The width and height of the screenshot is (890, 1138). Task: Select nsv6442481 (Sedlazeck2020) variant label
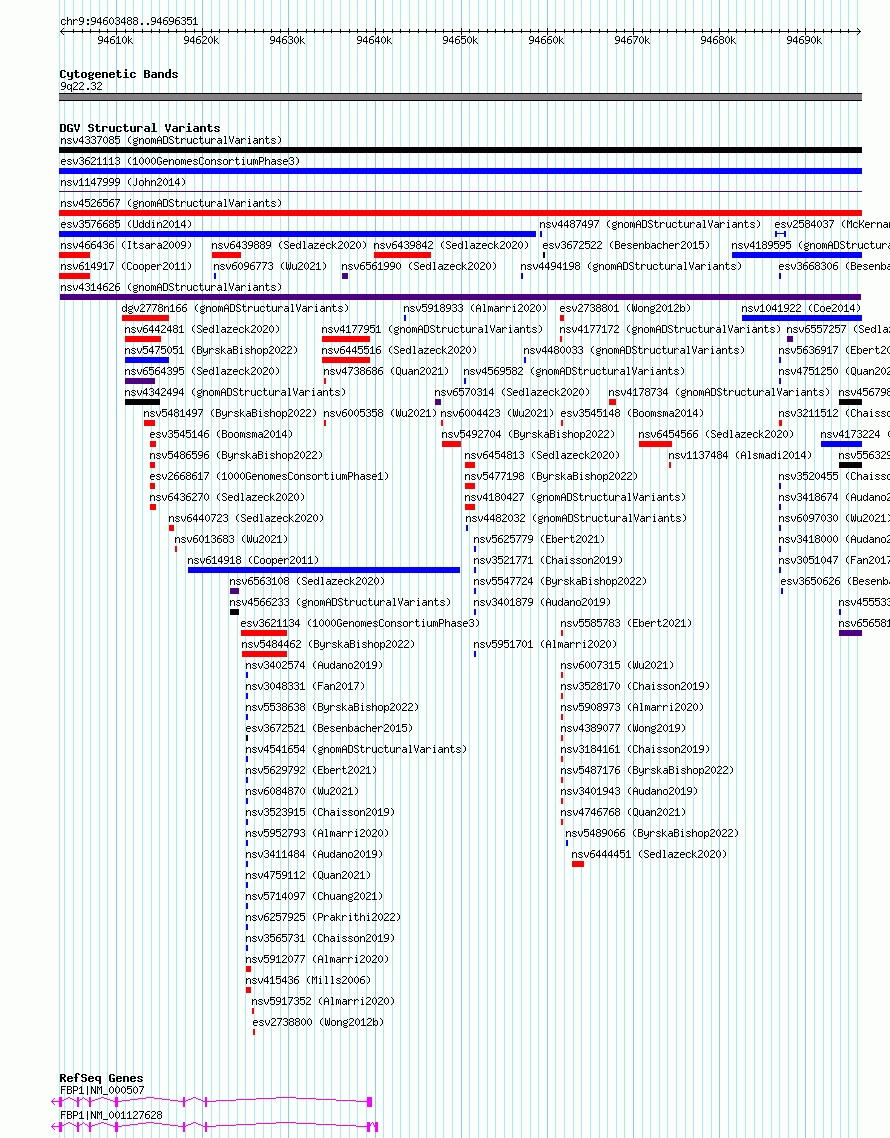[x=202, y=329]
